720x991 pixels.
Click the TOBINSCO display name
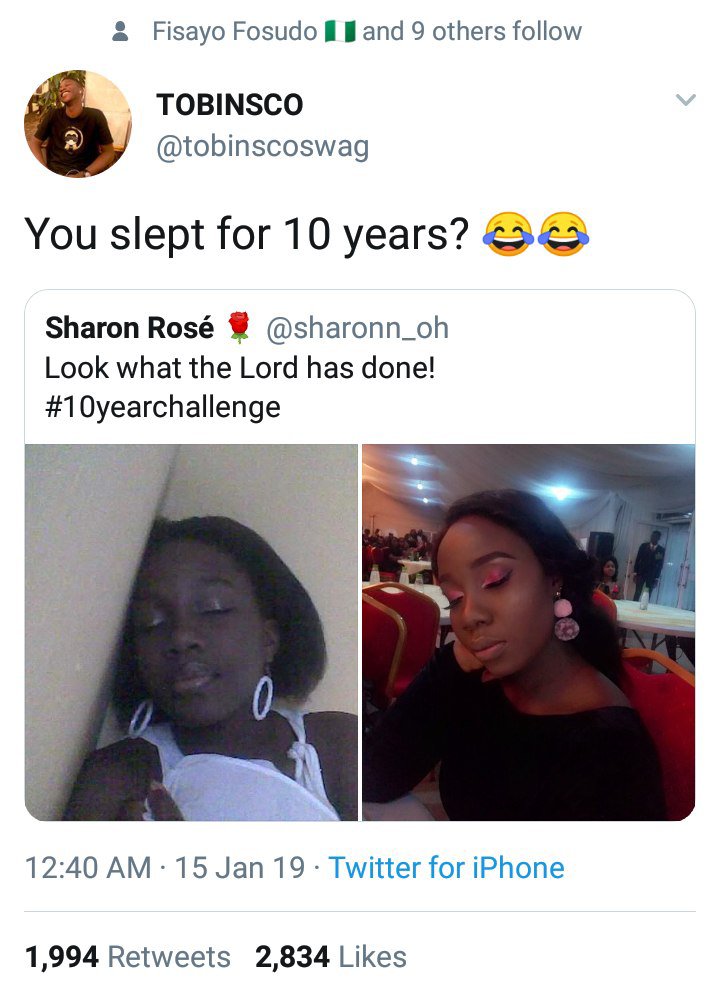tap(229, 105)
